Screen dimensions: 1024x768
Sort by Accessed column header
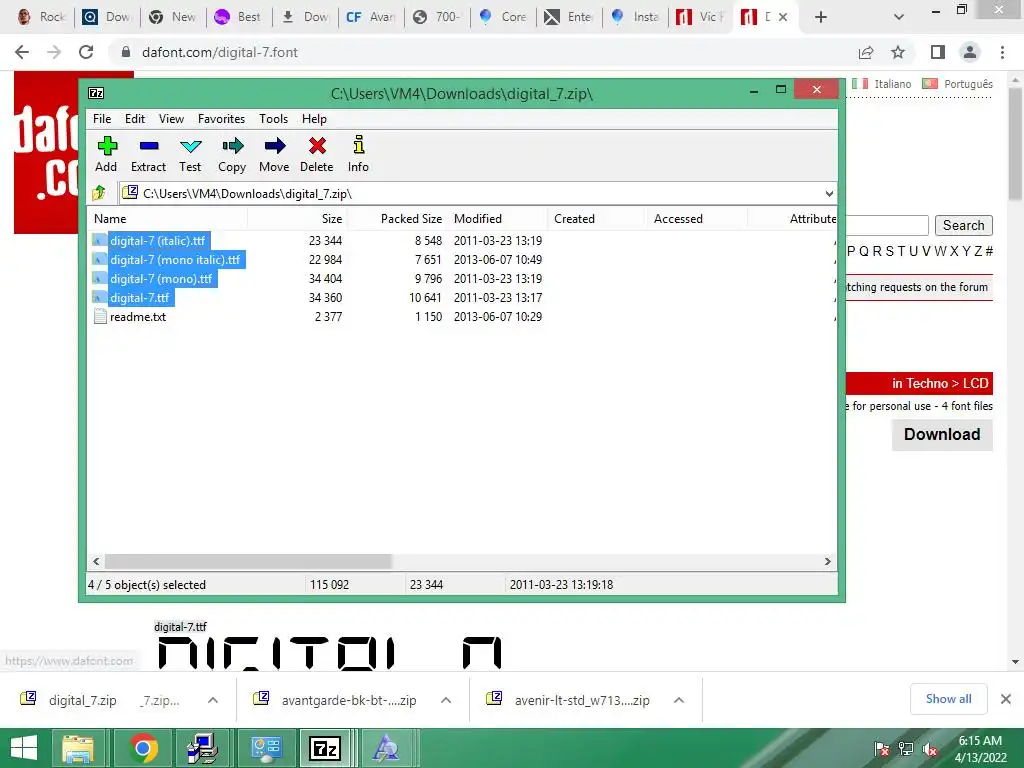tap(697, 219)
